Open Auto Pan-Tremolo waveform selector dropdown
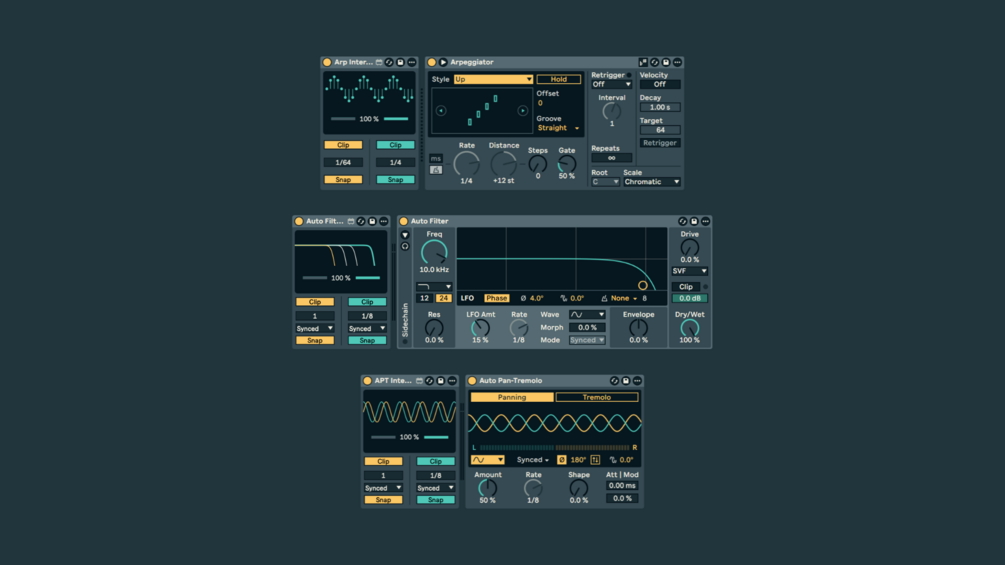 [487, 460]
